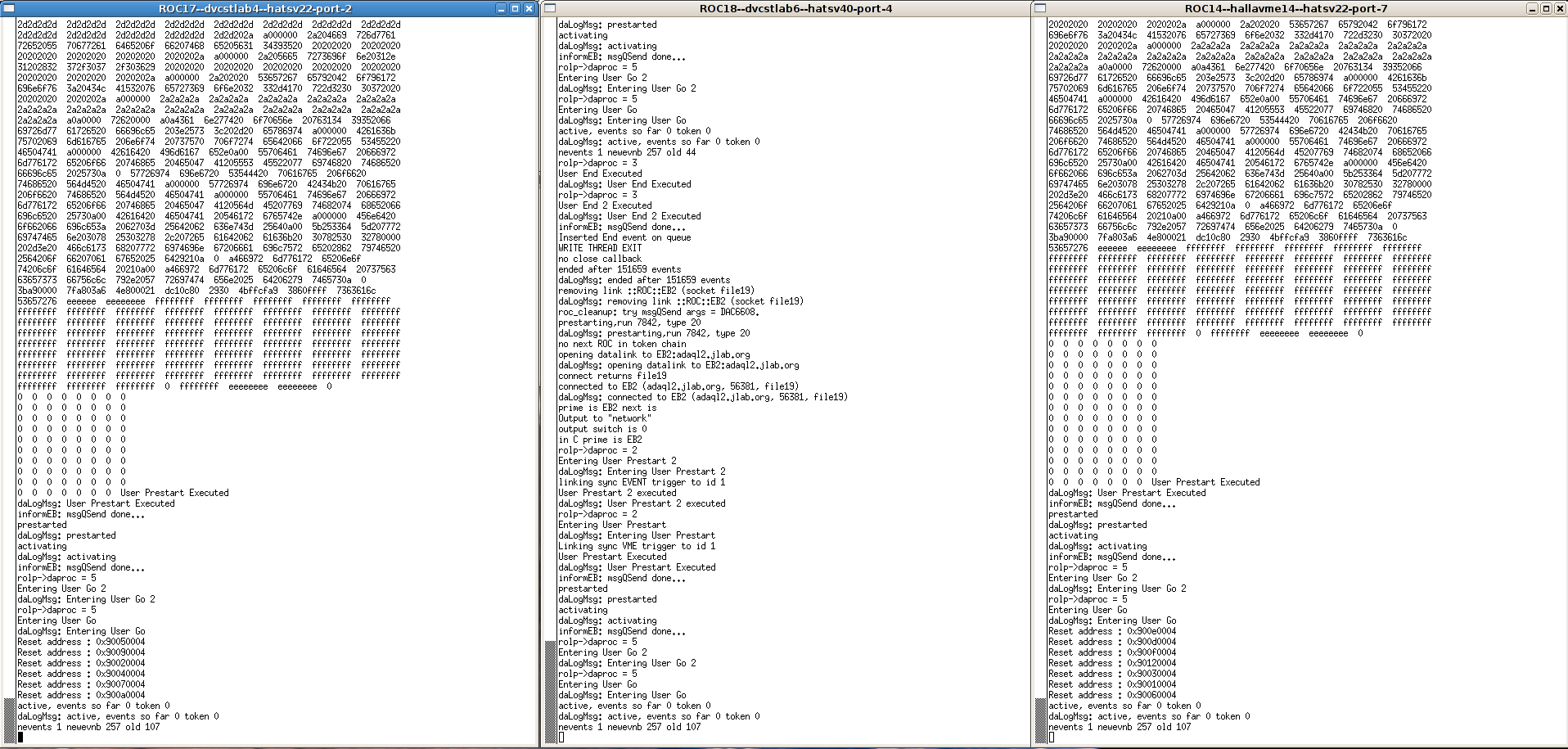This screenshot has width=1568, height=749.
Task: Click 'Output to "network"' line in ROC18
Action: tap(605, 418)
